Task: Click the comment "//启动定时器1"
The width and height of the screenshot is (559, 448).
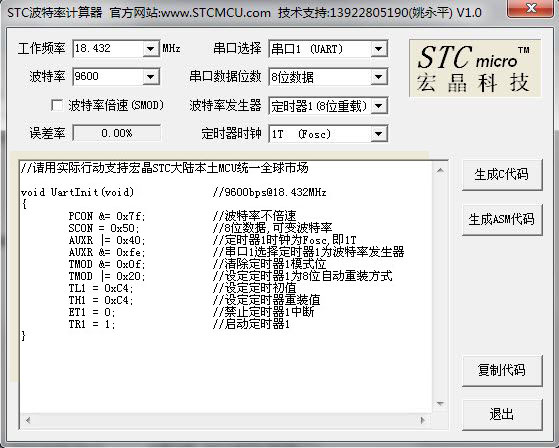Action: (x=251, y=324)
